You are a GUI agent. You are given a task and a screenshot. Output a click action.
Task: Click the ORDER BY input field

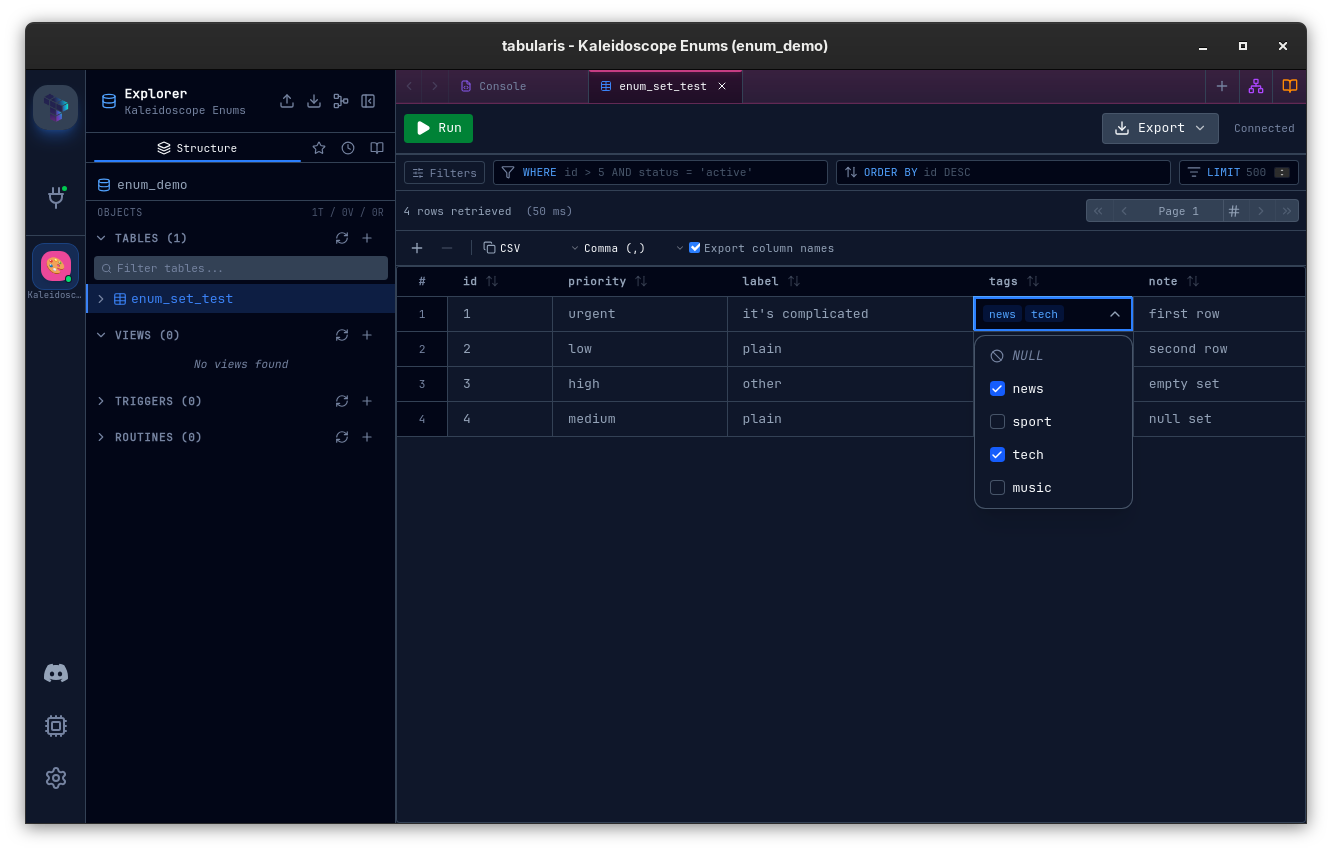(x=1003, y=173)
